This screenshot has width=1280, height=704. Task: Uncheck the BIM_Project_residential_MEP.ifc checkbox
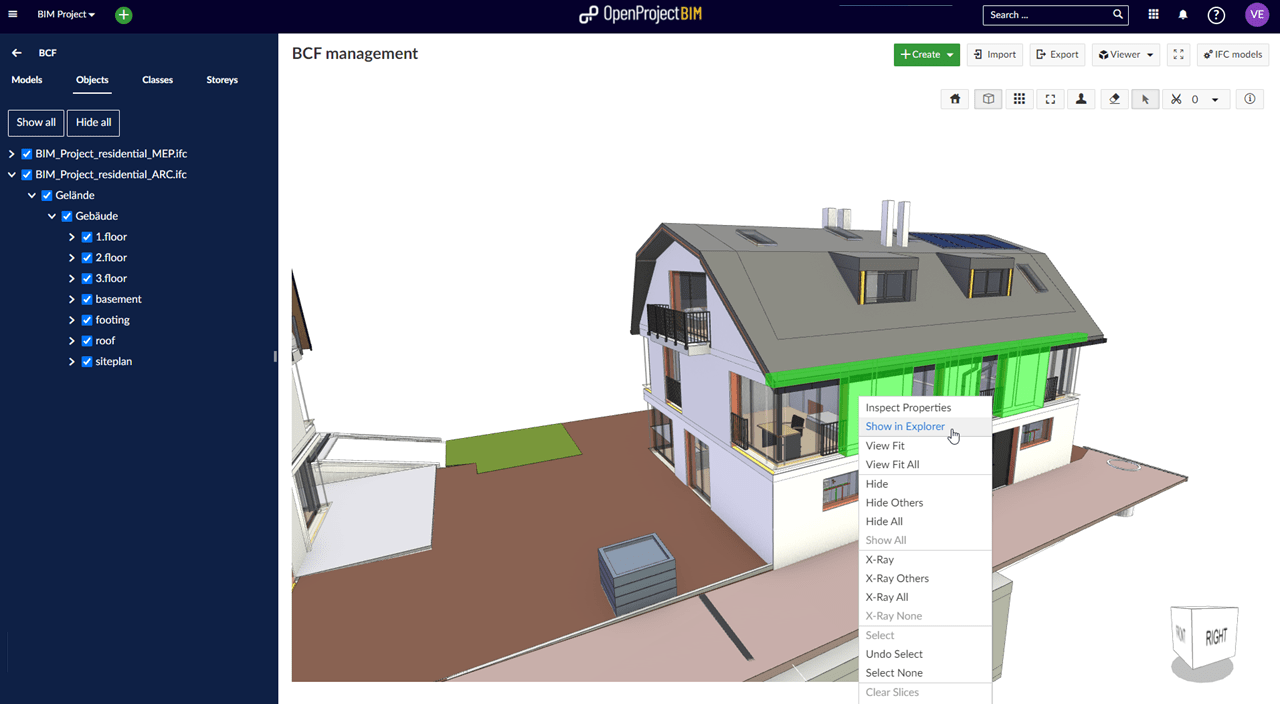coord(27,154)
